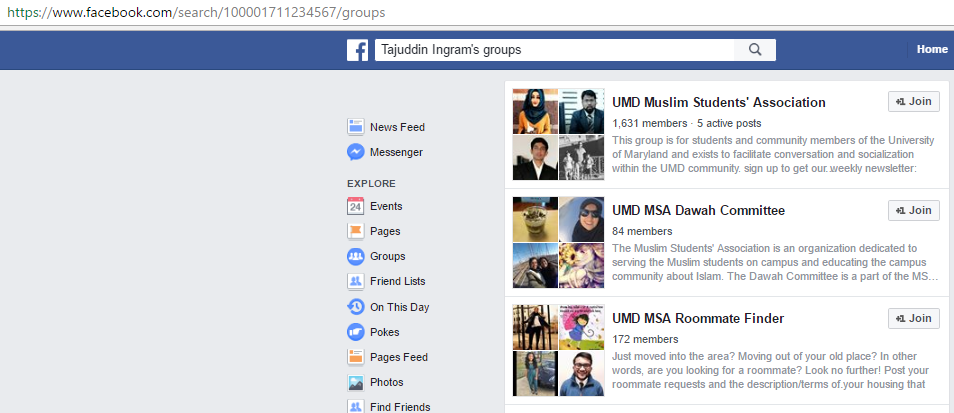Click the Pokes icon
This screenshot has width=954, height=413.
[x=355, y=332]
